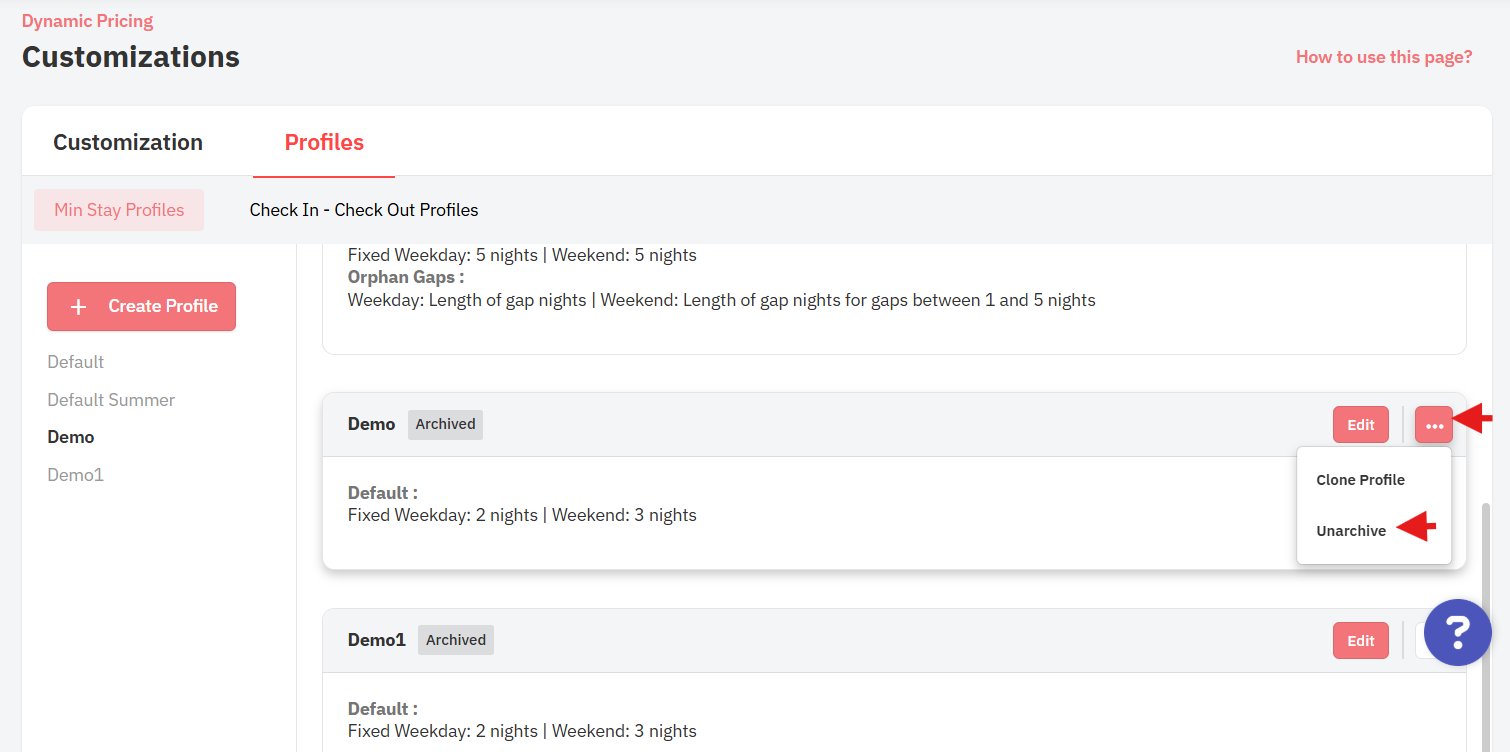Click the three-dot menu on Demo profile
The width and height of the screenshot is (1510, 752).
click(x=1434, y=425)
